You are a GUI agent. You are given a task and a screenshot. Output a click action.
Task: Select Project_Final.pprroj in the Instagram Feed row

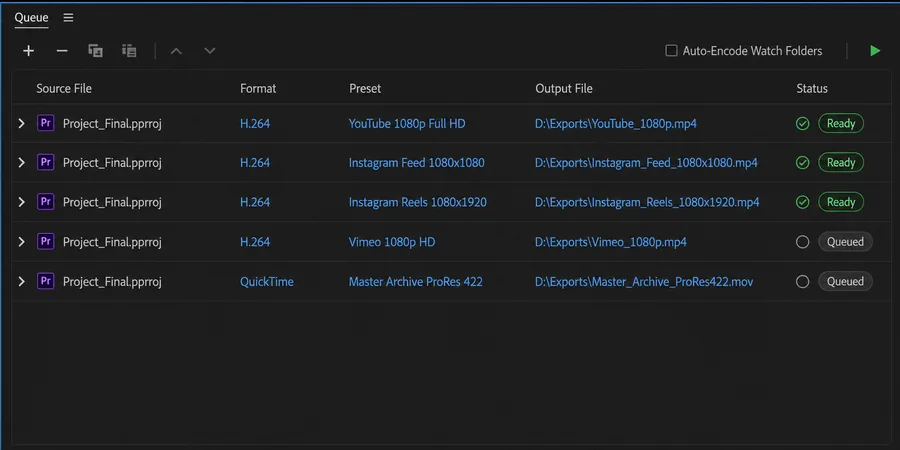112,163
